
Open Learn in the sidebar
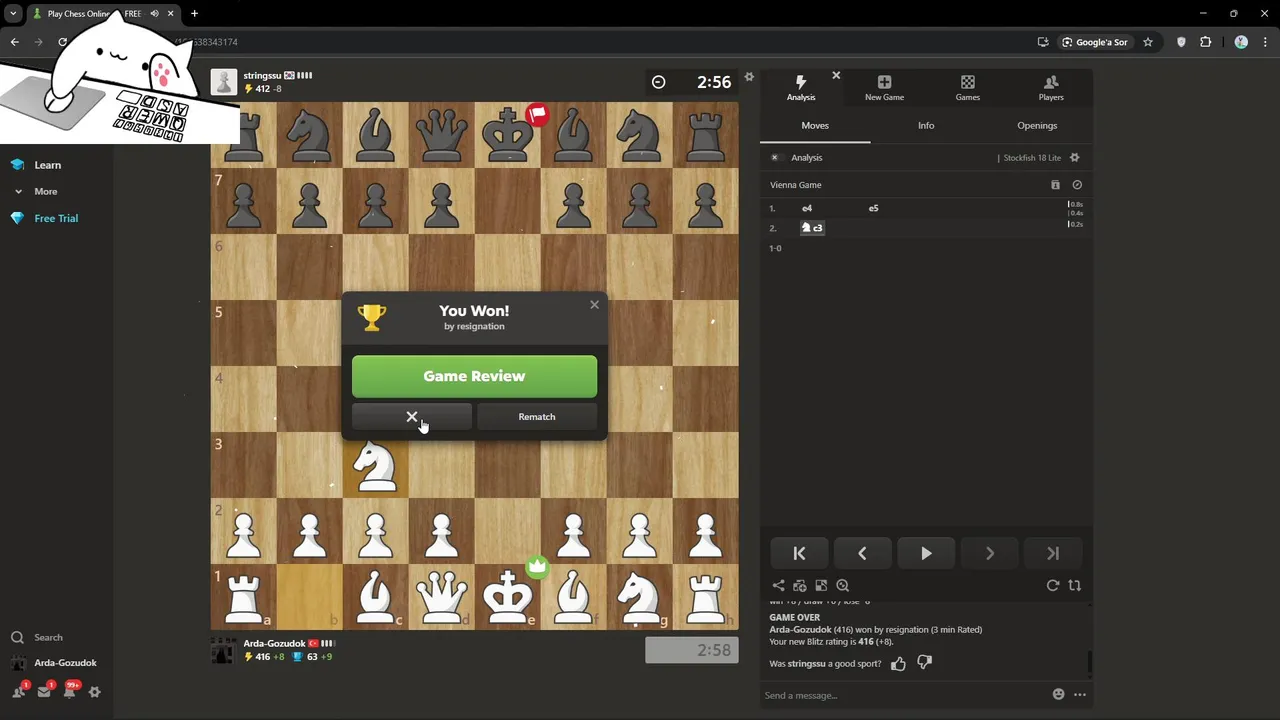point(48,165)
